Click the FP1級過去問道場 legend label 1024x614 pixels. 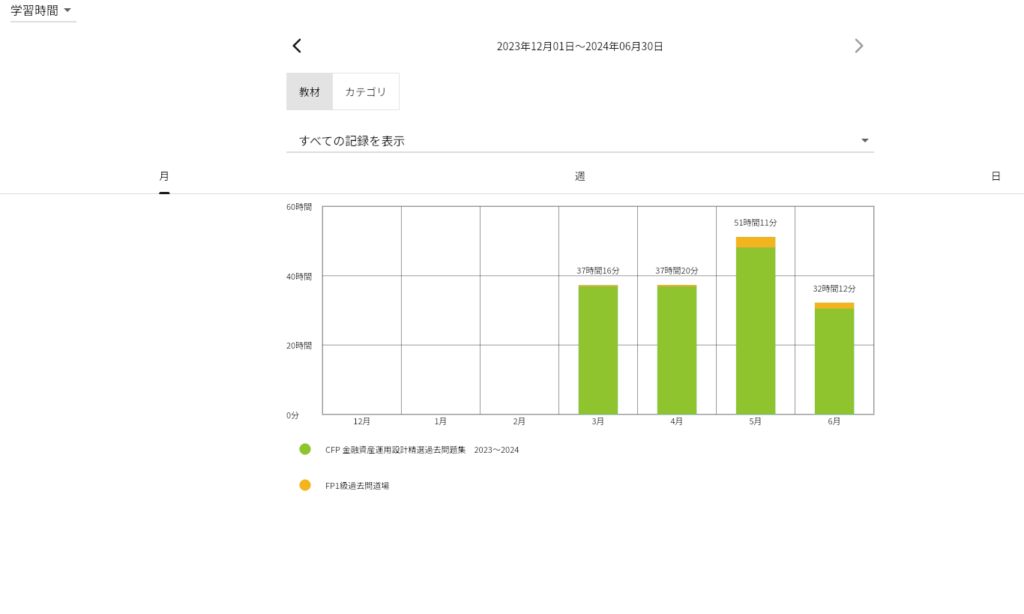357,486
